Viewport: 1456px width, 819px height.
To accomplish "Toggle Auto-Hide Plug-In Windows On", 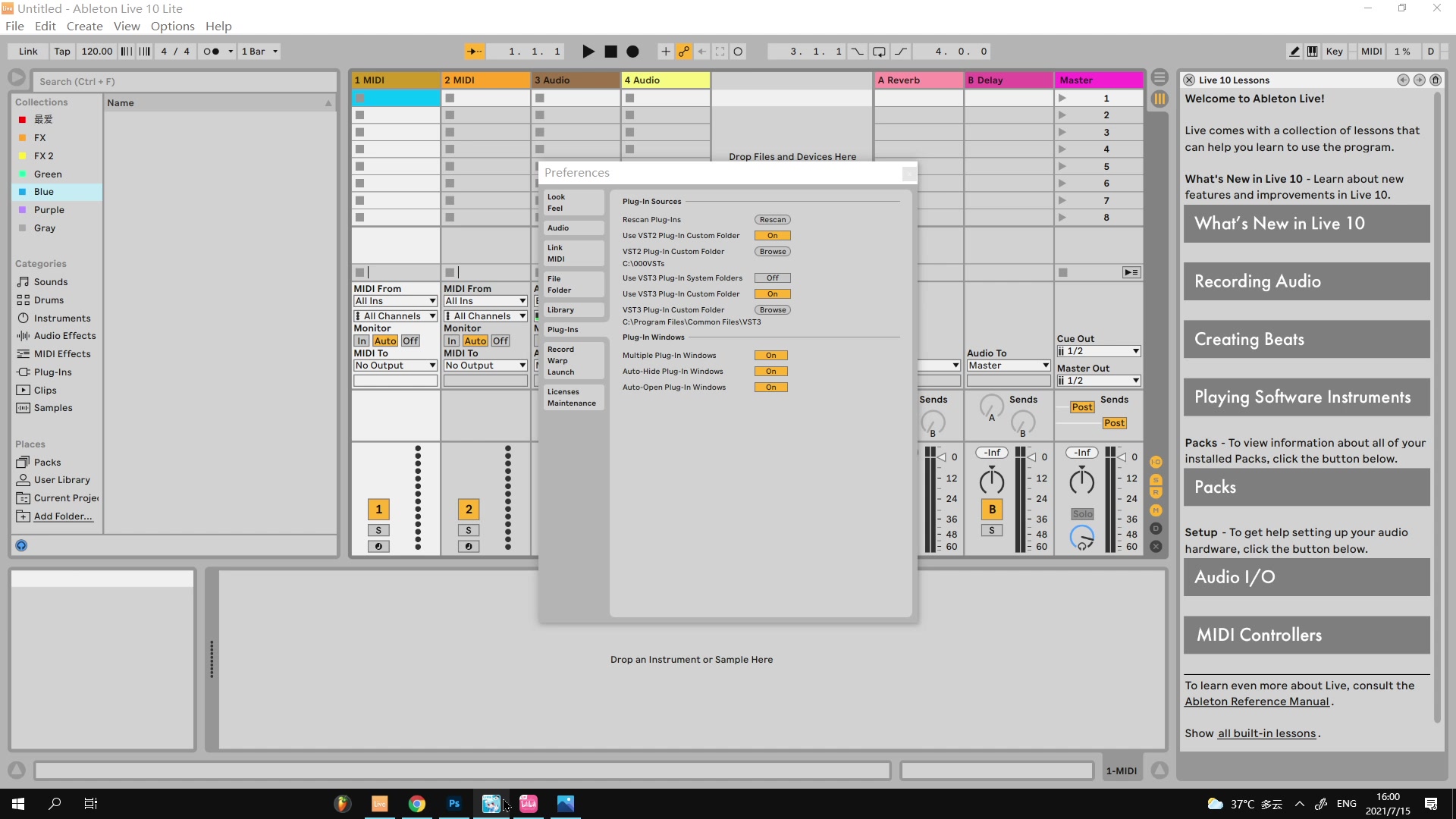I will pyautogui.click(x=772, y=371).
